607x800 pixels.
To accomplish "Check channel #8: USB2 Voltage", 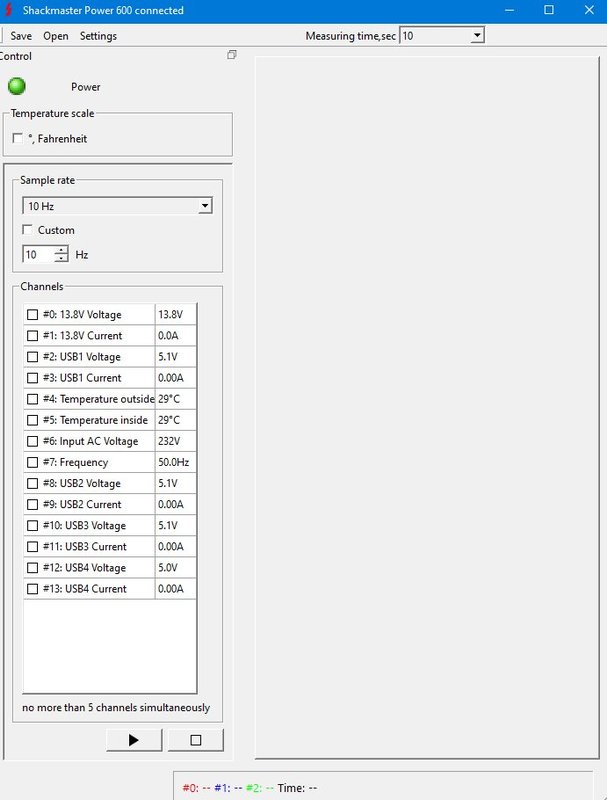I will pos(32,483).
